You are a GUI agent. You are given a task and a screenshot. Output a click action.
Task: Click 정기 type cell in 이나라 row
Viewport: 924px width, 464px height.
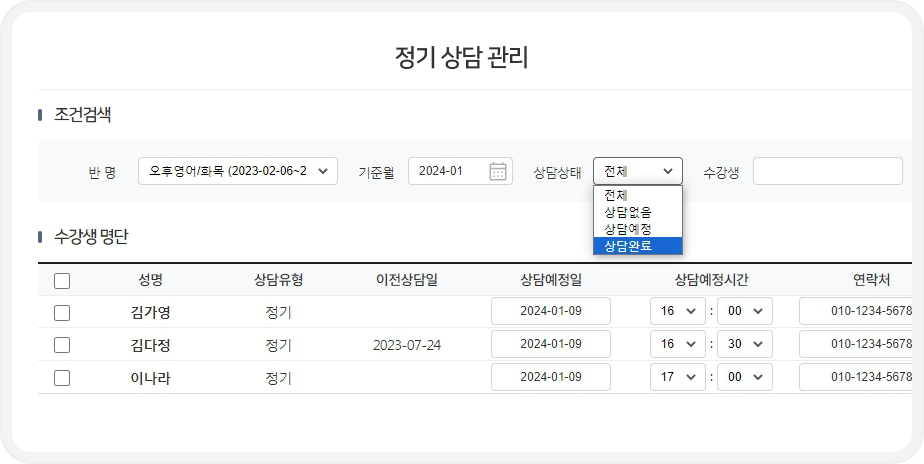(x=278, y=378)
